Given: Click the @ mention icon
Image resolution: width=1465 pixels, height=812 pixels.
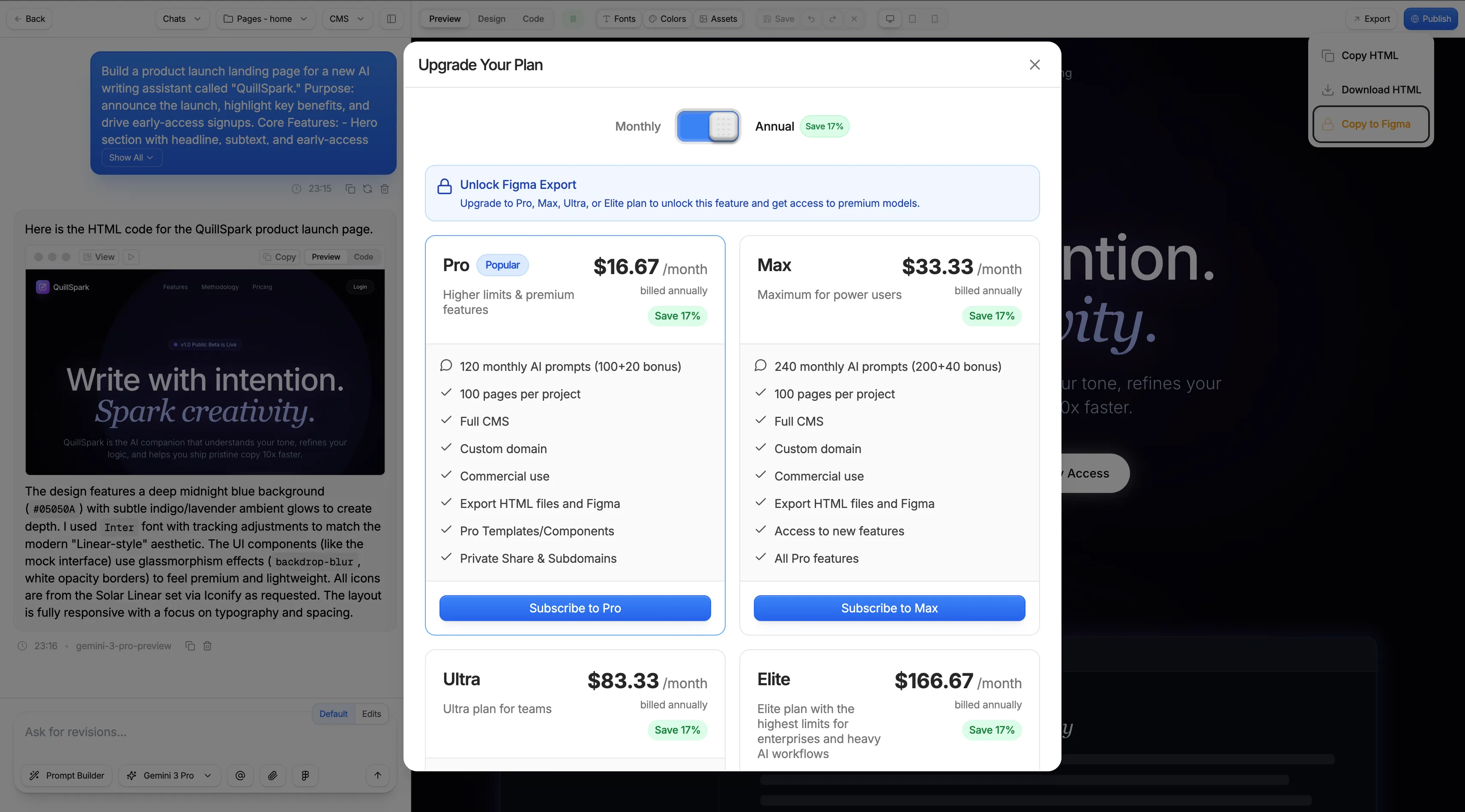Looking at the screenshot, I should [240, 776].
